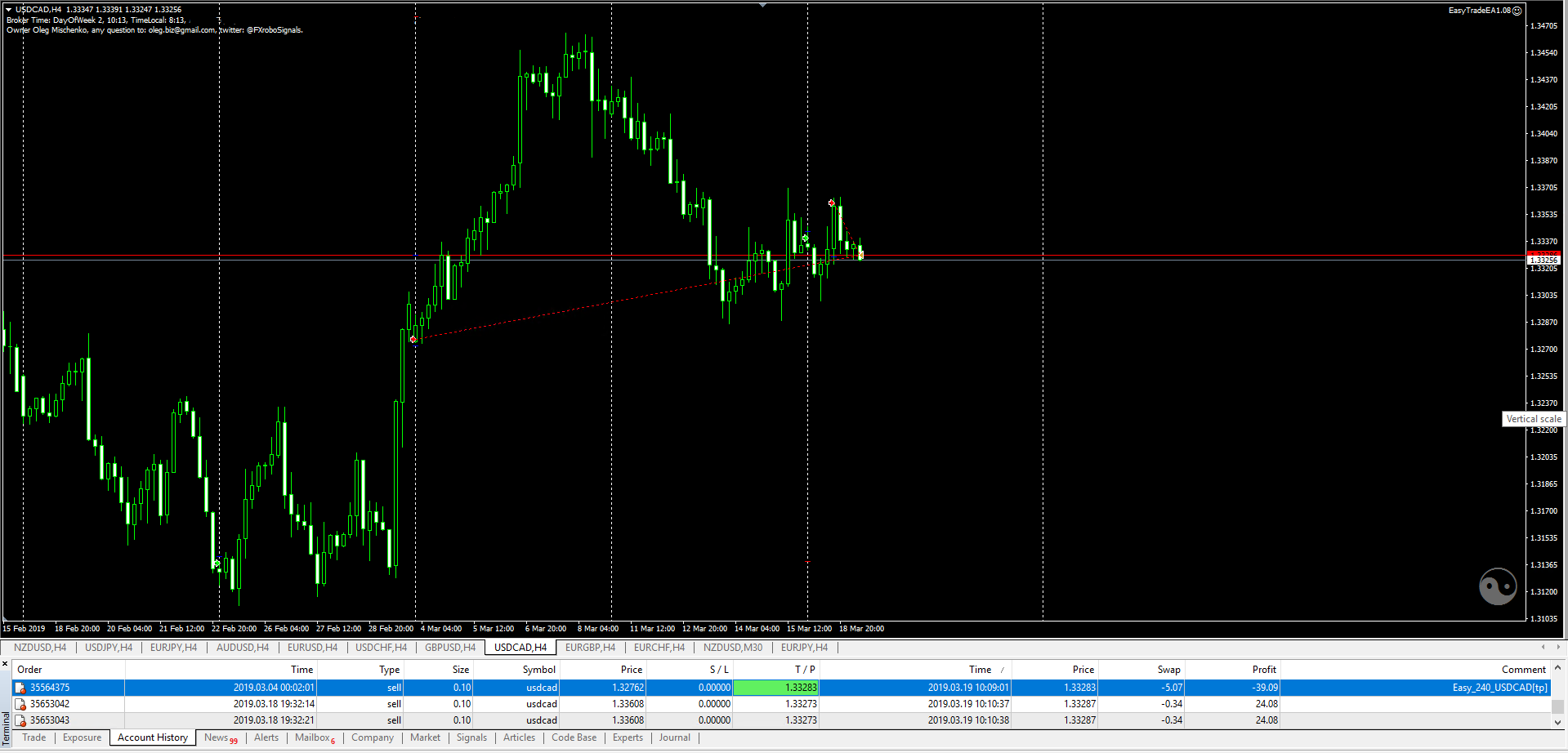Sort history by Symbol column header
The width and height of the screenshot is (1568, 753).
pyautogui.click(x=538, y=670)
